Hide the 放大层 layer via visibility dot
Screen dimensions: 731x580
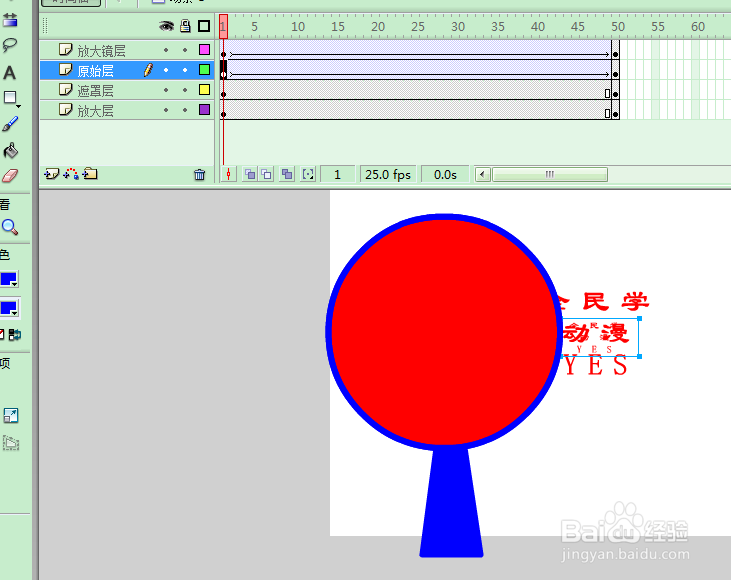pyautogui.click(x=166, y=110)
